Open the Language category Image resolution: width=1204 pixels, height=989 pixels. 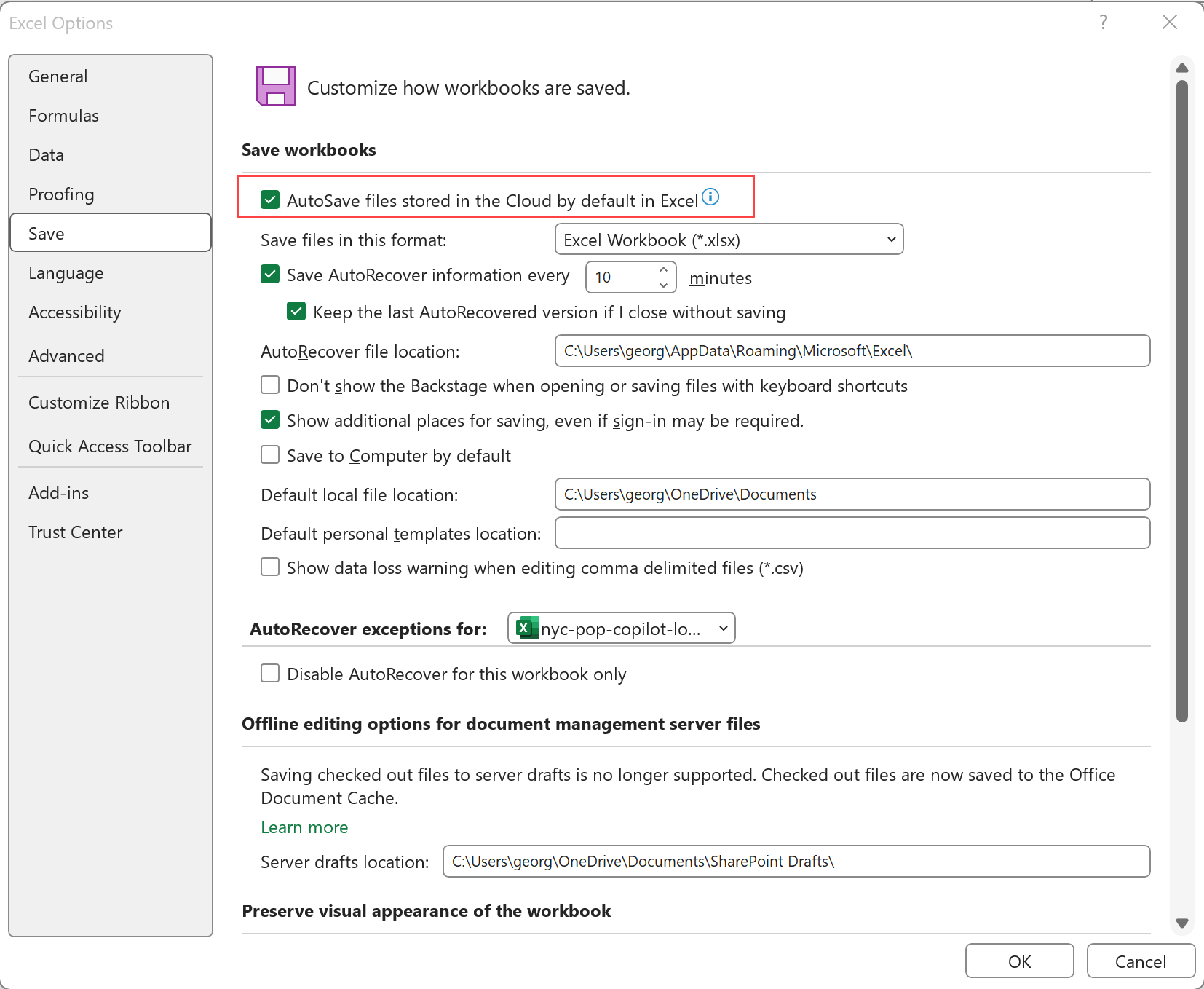point(111,273)
